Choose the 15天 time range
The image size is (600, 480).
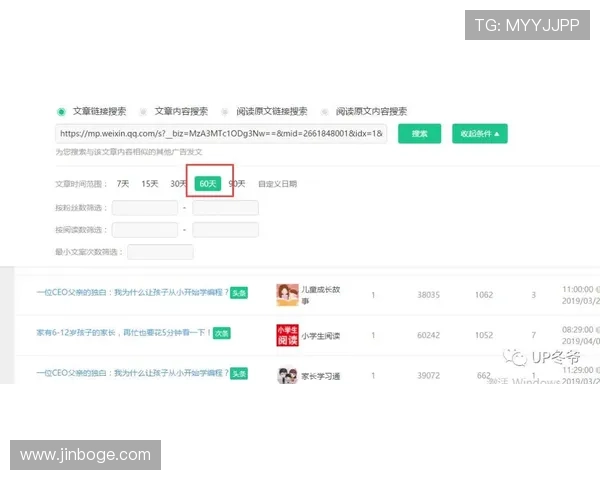pos(150,184)
